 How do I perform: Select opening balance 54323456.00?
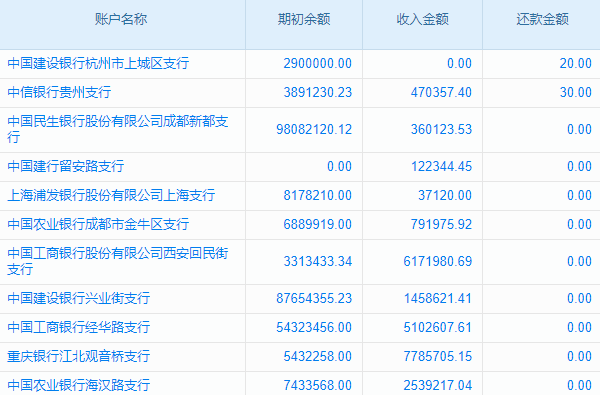(314, 327)
